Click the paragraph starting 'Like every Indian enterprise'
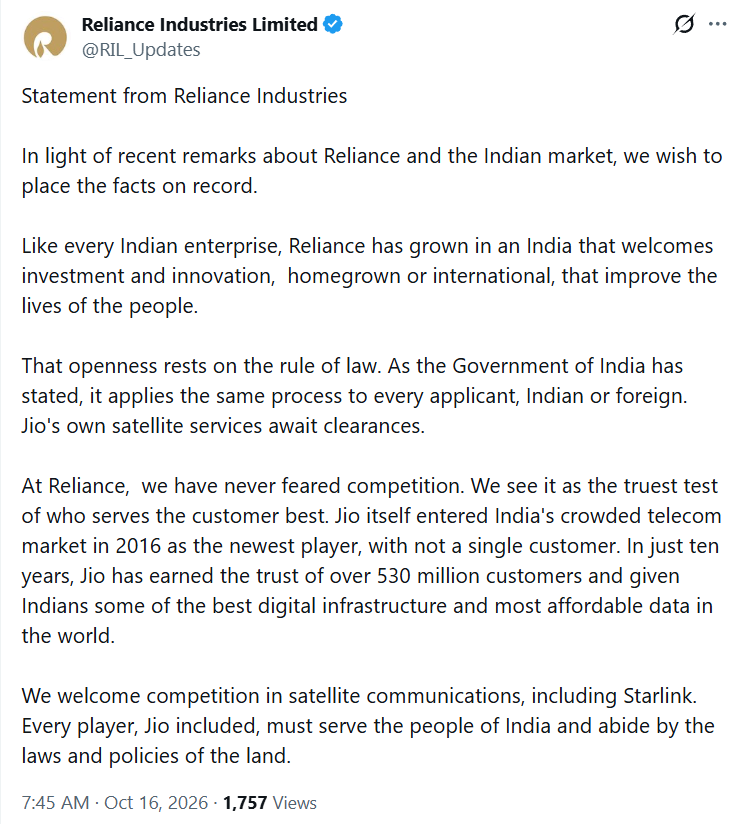Screen dimensions: 748x824 pos(370,276)
